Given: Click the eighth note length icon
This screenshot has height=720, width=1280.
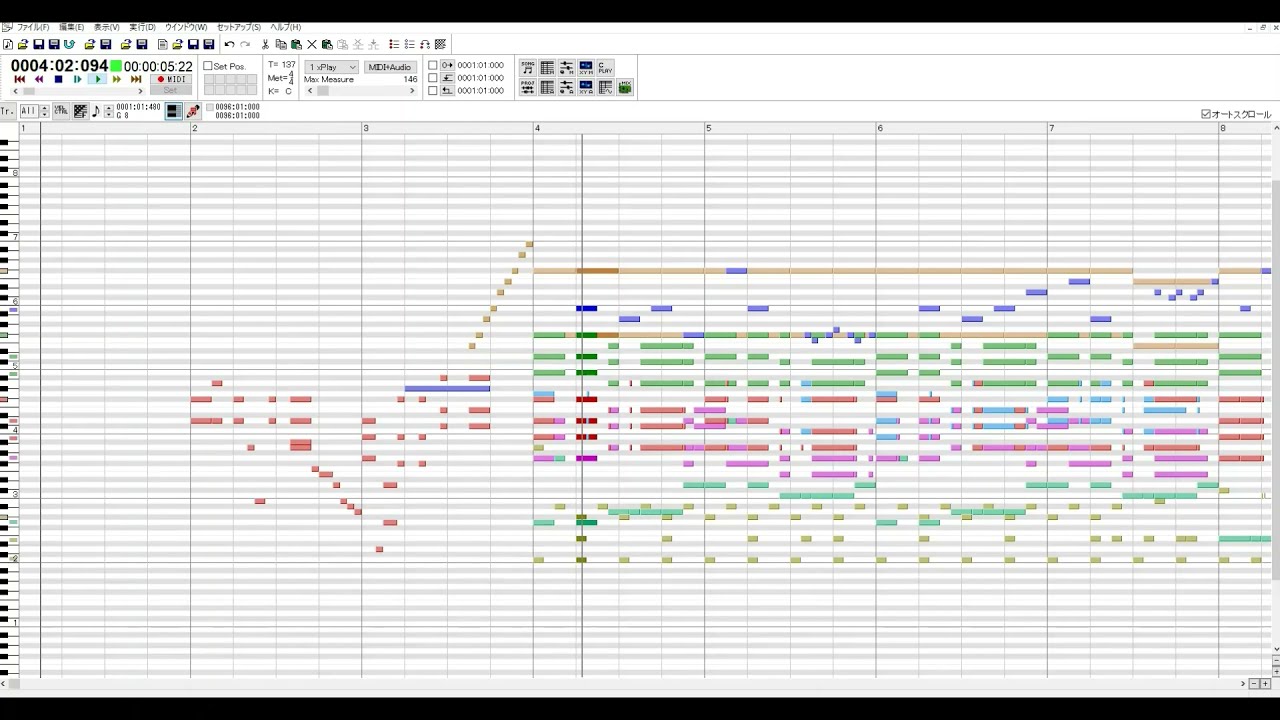Looking at the screenshot, I should click(96, 111).
